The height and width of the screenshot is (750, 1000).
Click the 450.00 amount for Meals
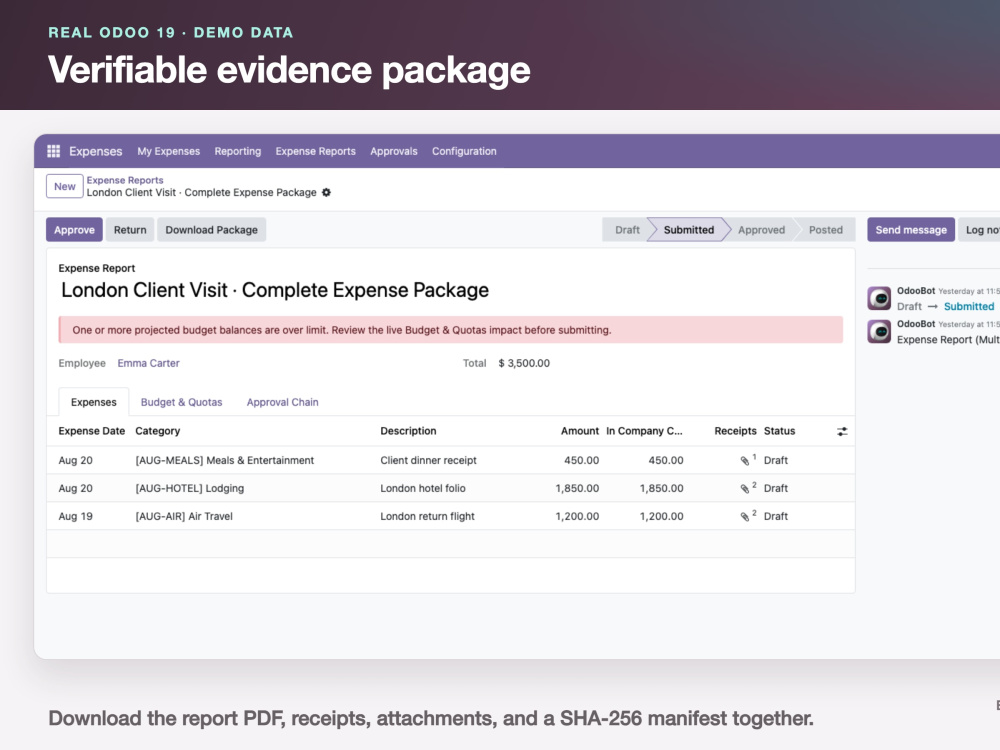point(582,460)
